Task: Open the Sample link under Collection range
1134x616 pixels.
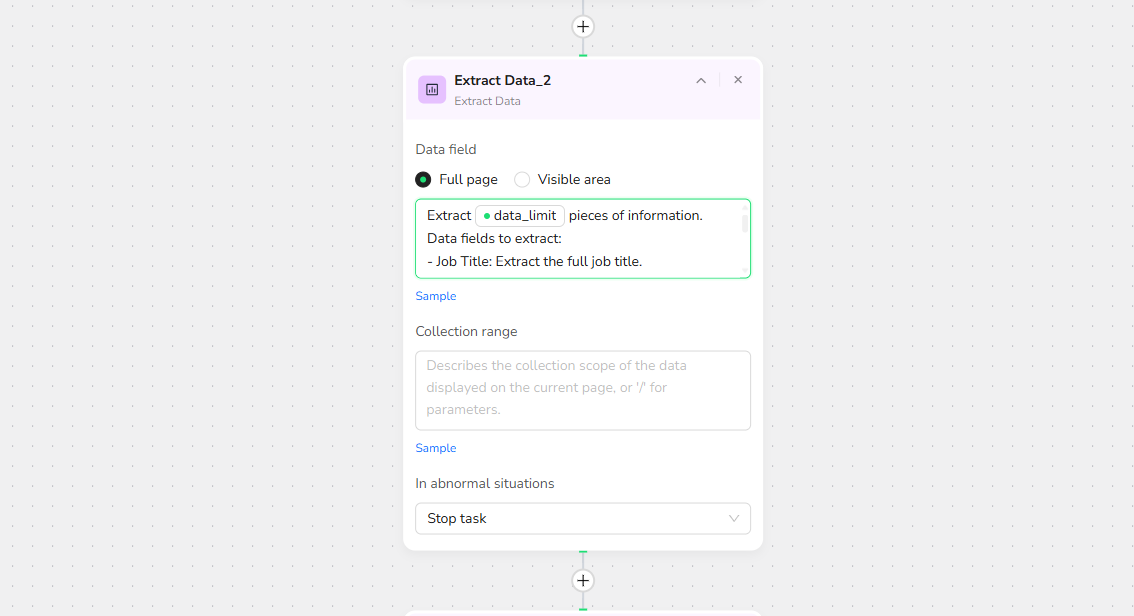Action: click(436, 448)
